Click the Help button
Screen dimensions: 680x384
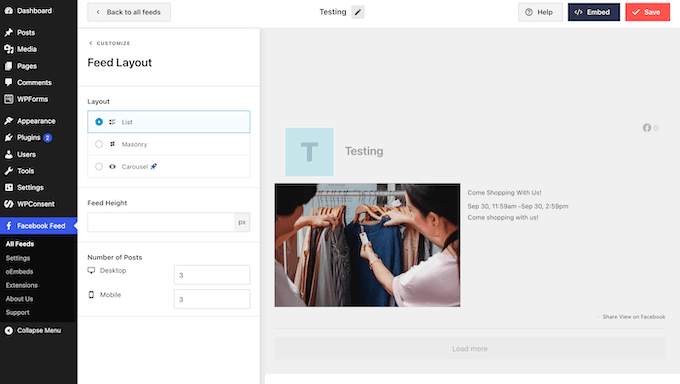point(540,12)
